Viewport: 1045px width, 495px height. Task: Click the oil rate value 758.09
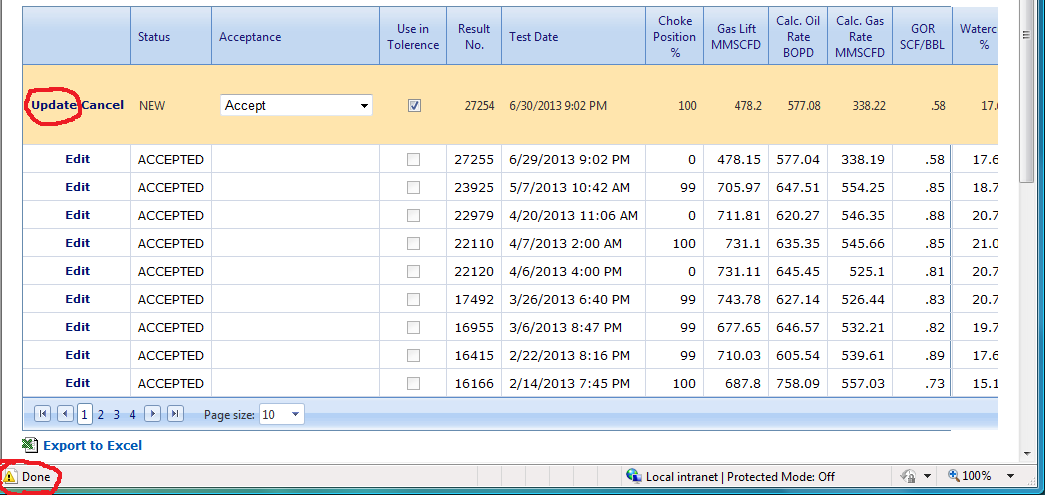798,384
